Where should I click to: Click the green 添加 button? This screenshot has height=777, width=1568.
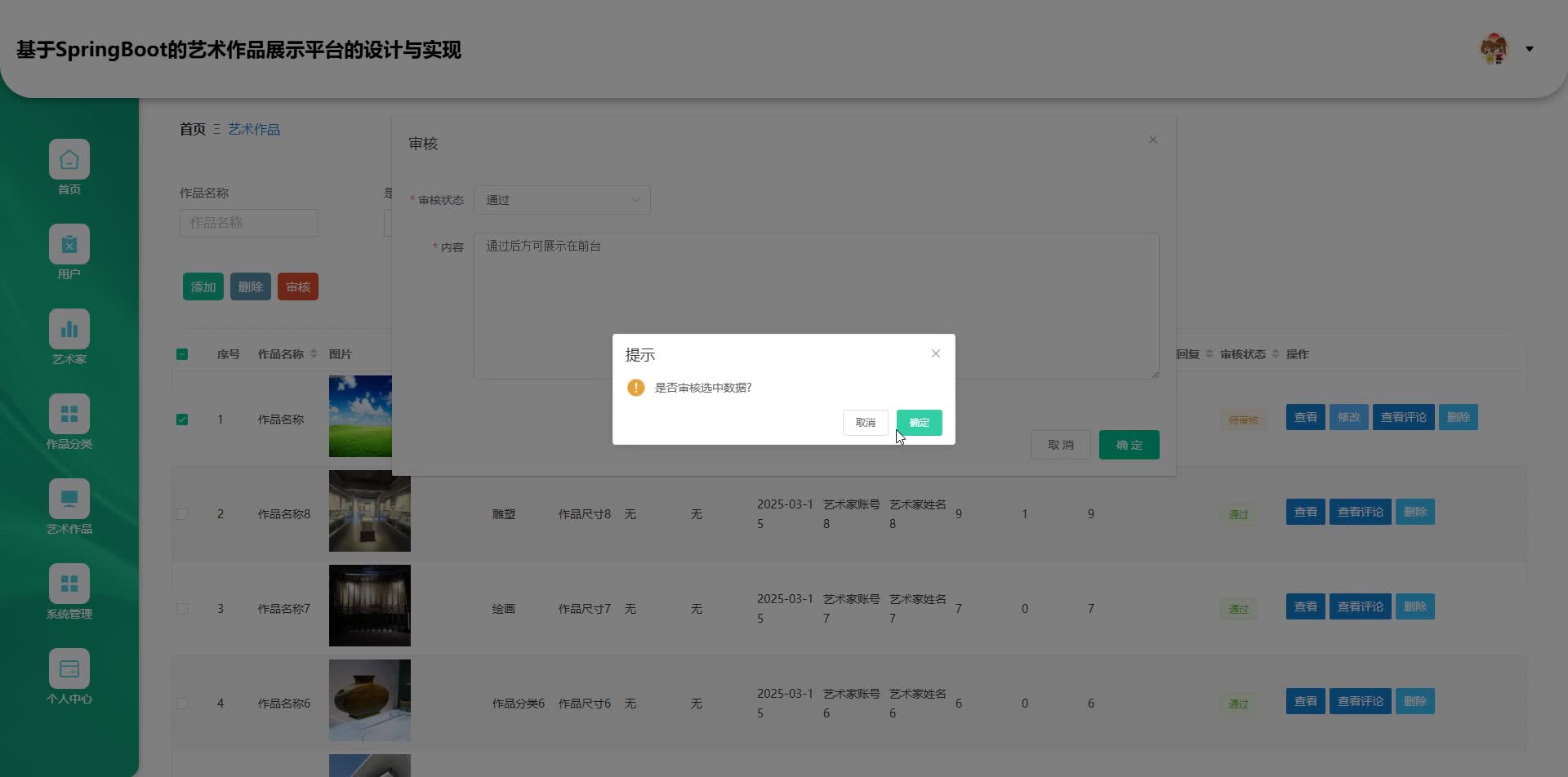point(203,286)
